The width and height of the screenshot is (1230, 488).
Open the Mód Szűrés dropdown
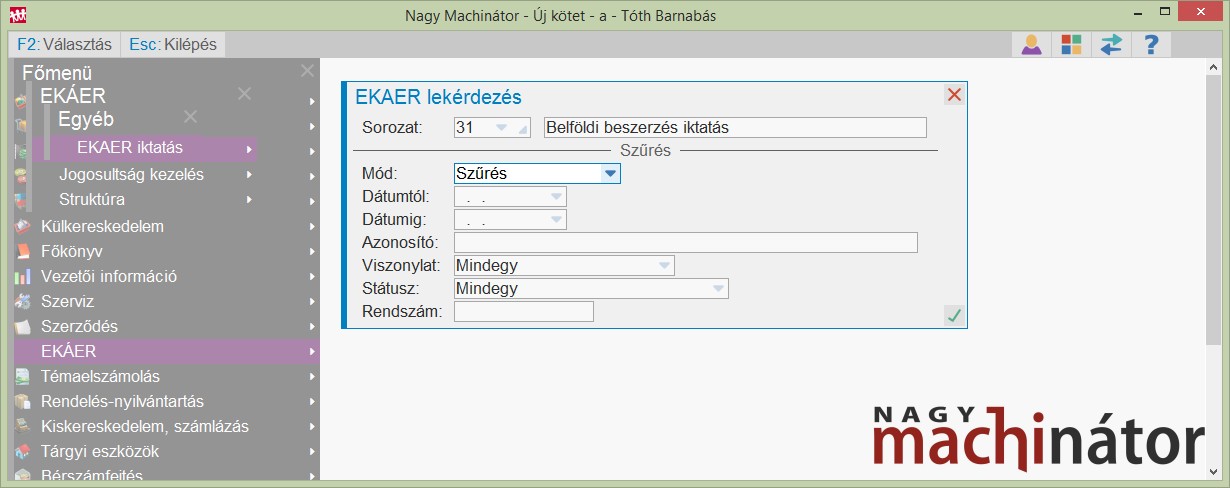[610, 173]
